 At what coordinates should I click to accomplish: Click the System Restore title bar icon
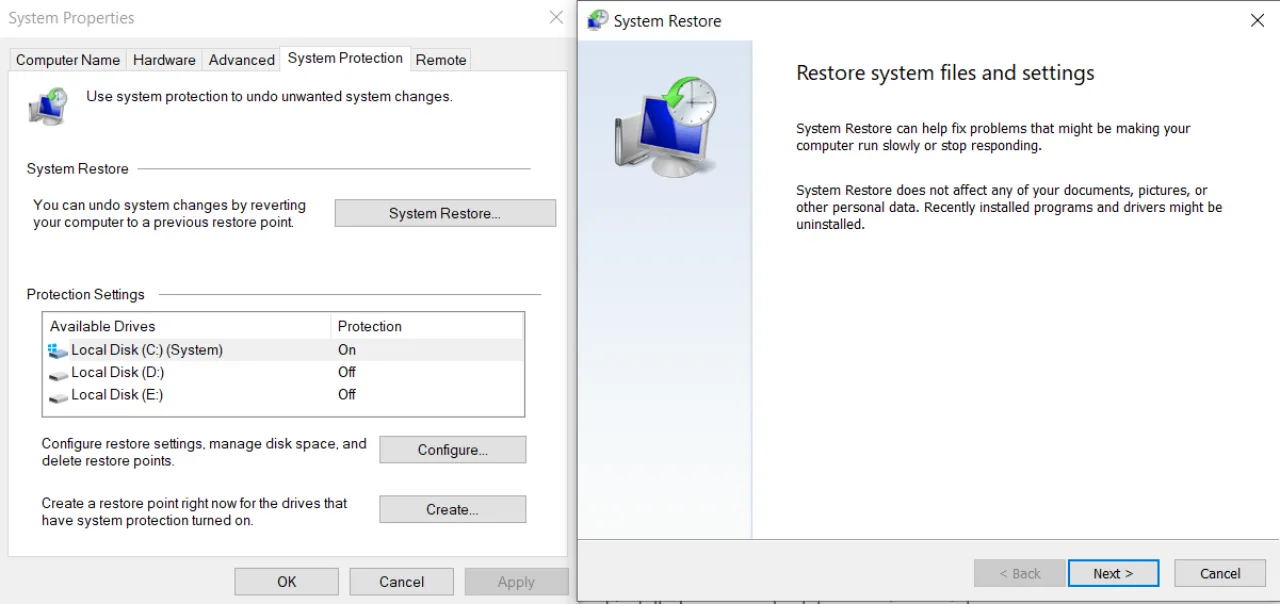(597, 20)
